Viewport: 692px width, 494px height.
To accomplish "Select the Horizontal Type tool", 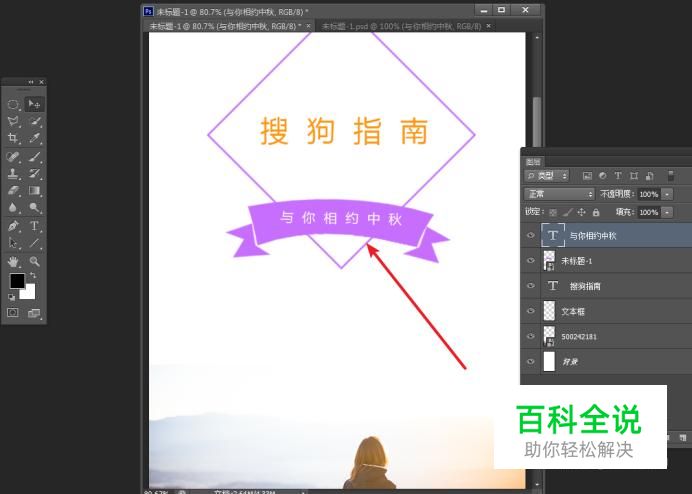I will [x=34, y=226].
